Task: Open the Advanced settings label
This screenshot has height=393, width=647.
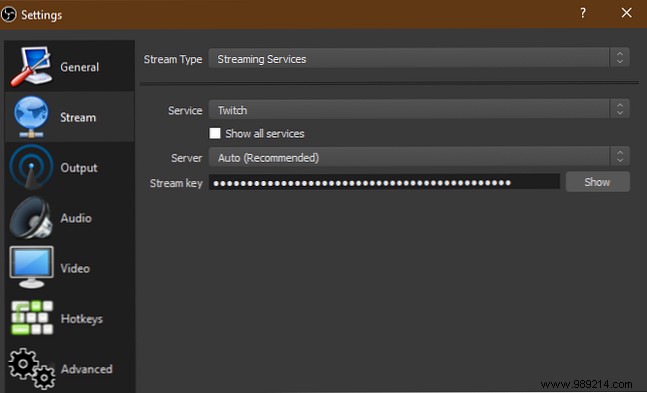Action: point(87,369)
